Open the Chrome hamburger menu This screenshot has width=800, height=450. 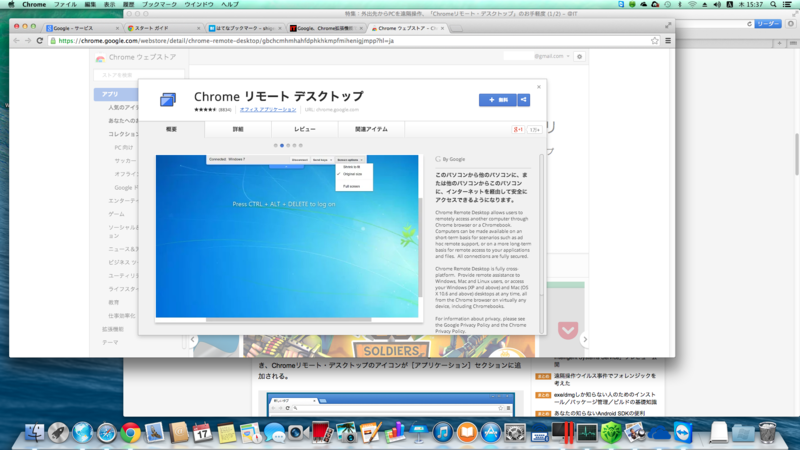(668, 41)
